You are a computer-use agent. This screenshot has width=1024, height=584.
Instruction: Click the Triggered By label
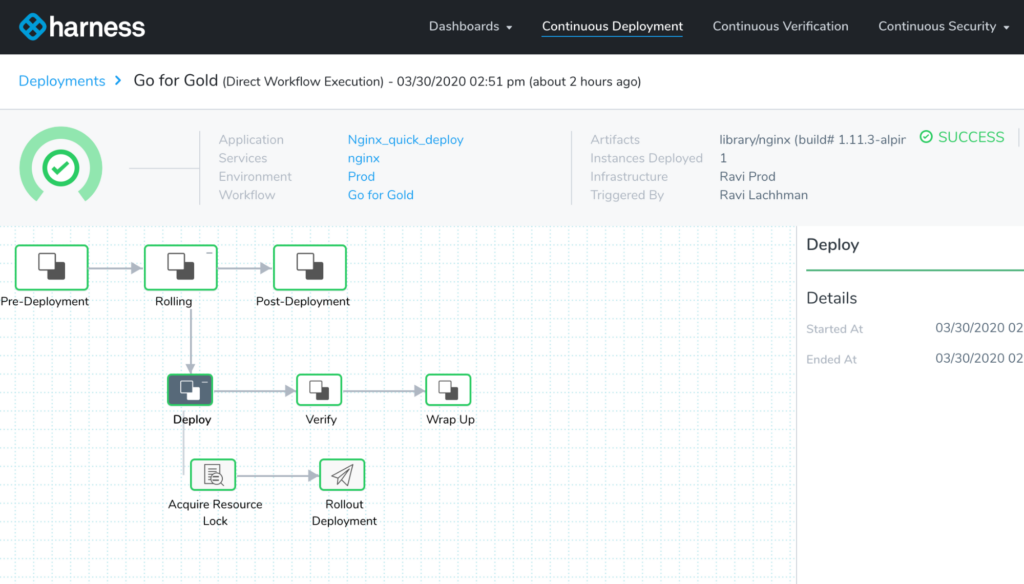(x=627, y=195)
